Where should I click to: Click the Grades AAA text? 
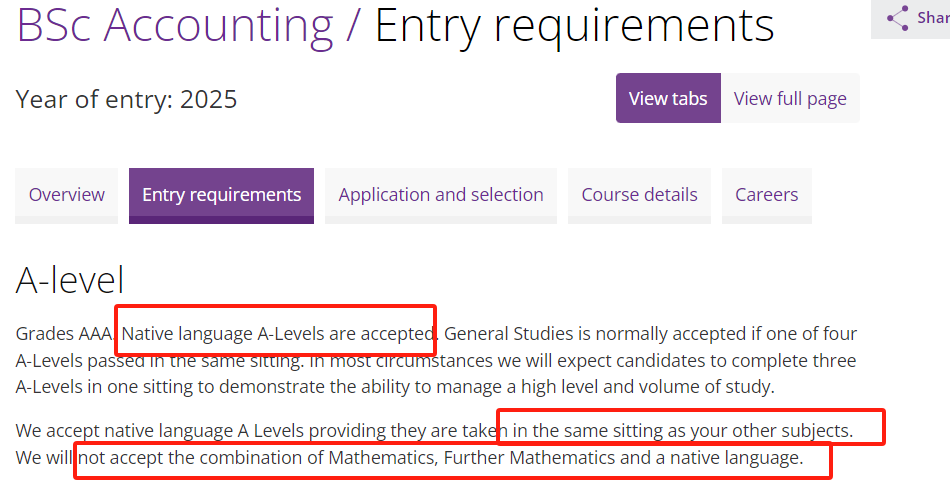coord(65,334)
